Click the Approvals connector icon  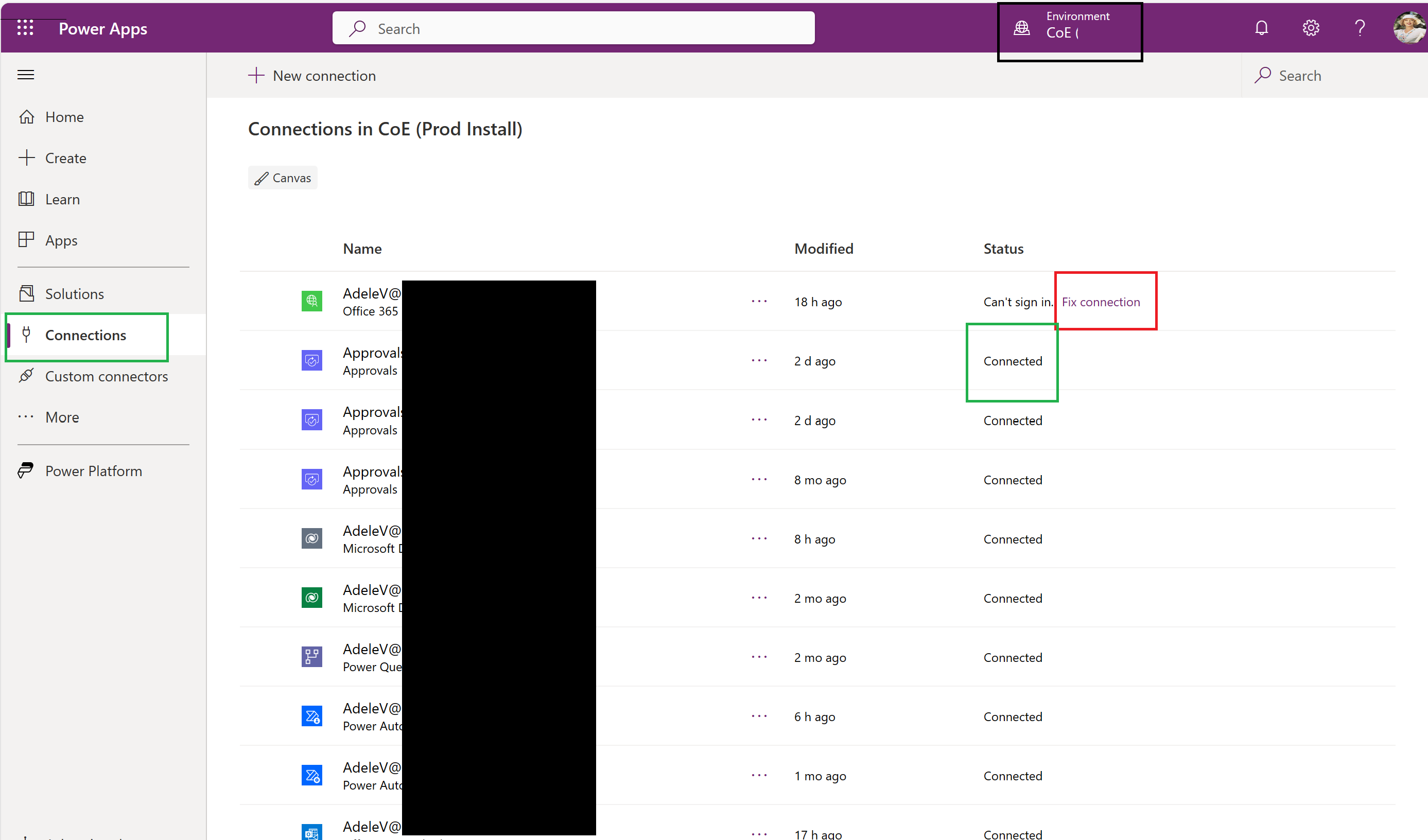click(x=311, y=361)
